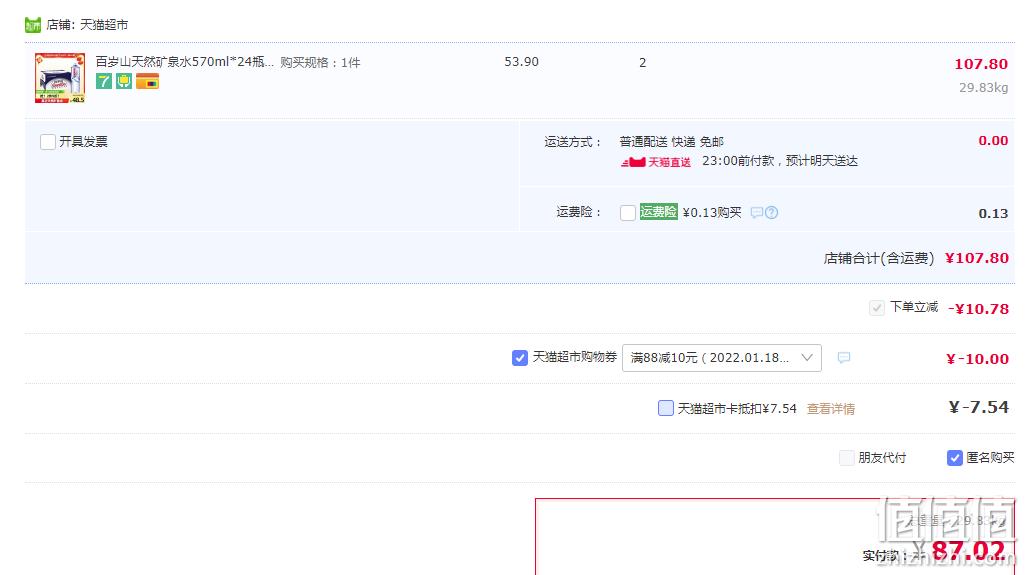Screen dimensions: 1026x575
Task: Click the item subtotal 107.80
Action: coord(981,64)
